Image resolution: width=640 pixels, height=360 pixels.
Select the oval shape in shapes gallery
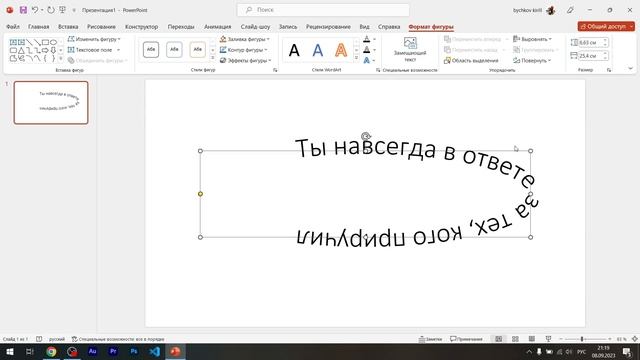pos(53,42)
